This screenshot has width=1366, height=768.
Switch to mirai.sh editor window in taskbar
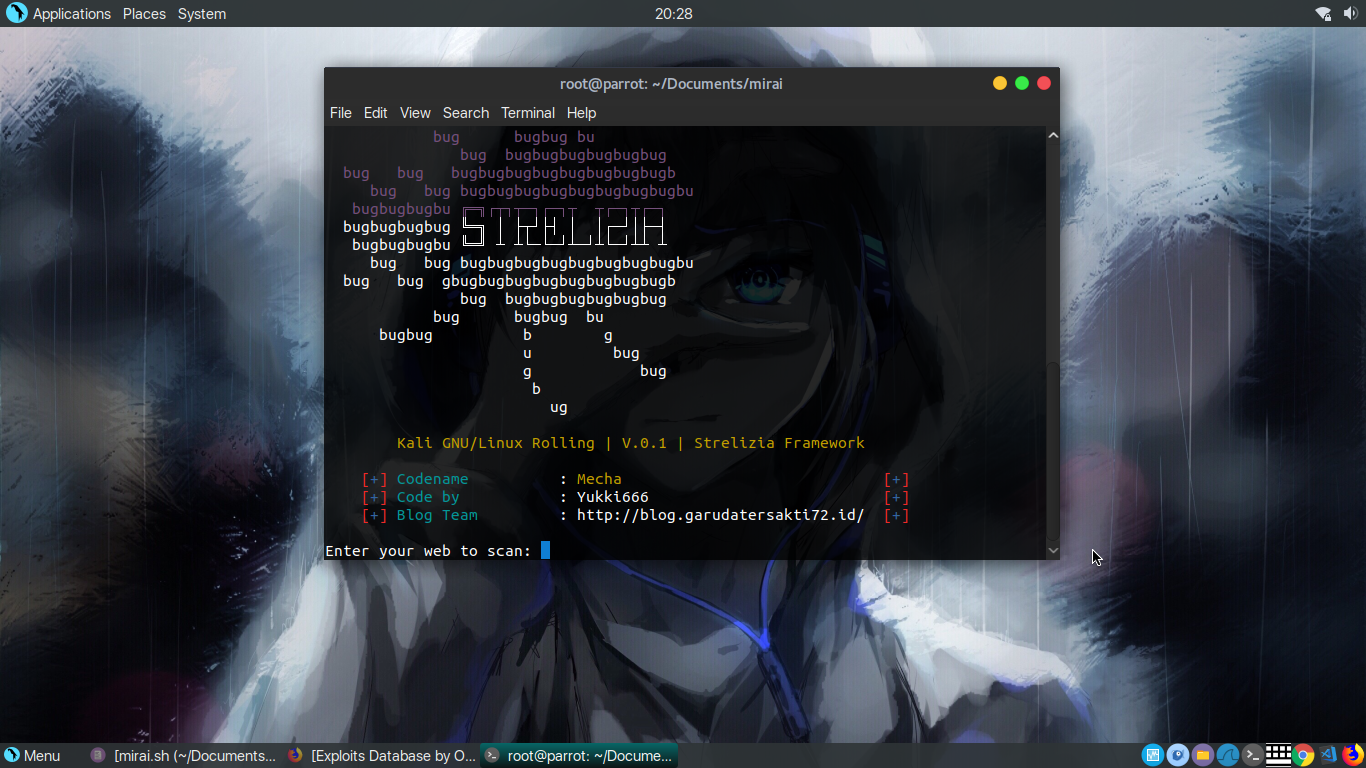[x=182, y=756]
